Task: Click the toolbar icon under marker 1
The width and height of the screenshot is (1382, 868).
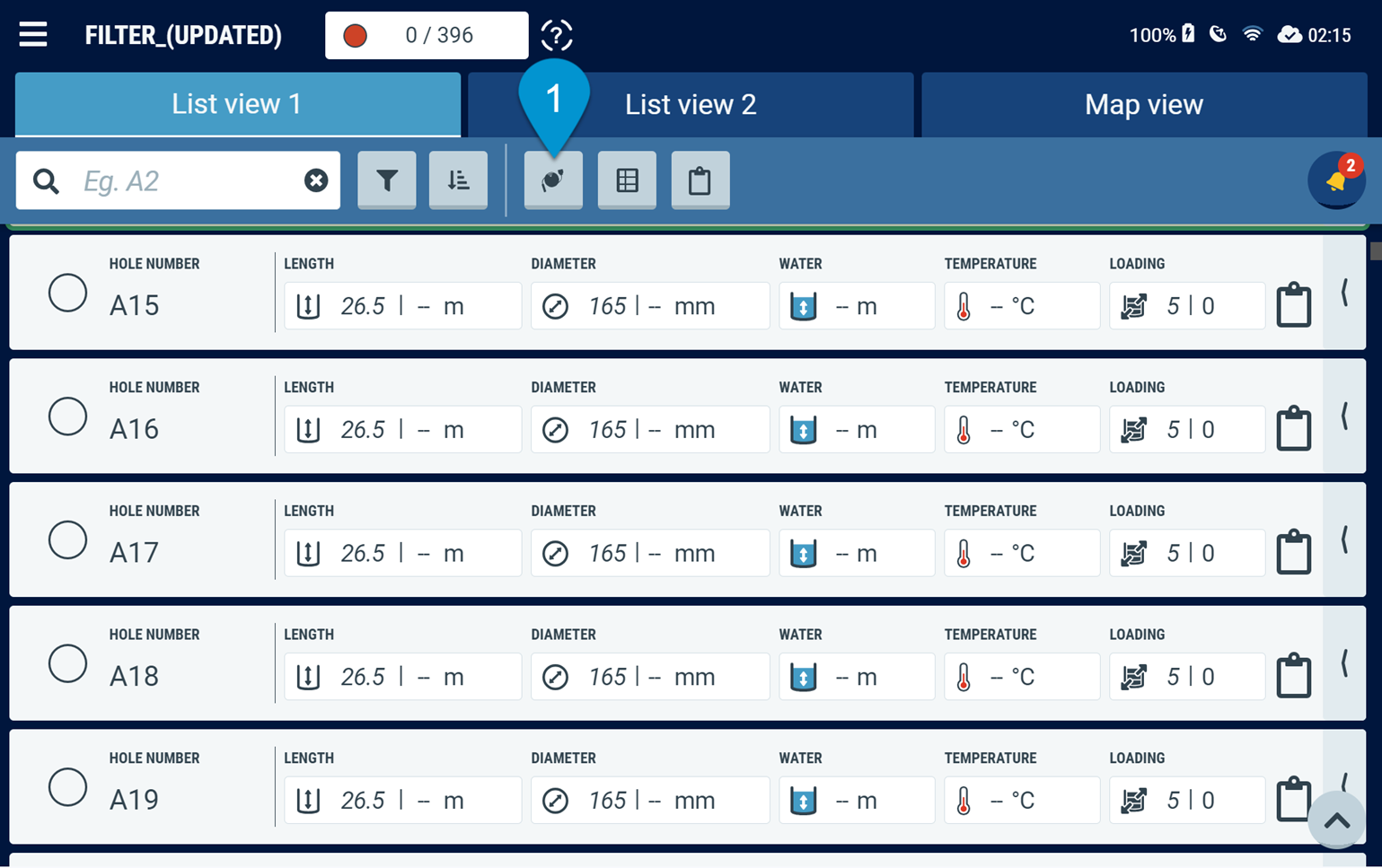Action: pyautogui.click(x=553, y=180)
